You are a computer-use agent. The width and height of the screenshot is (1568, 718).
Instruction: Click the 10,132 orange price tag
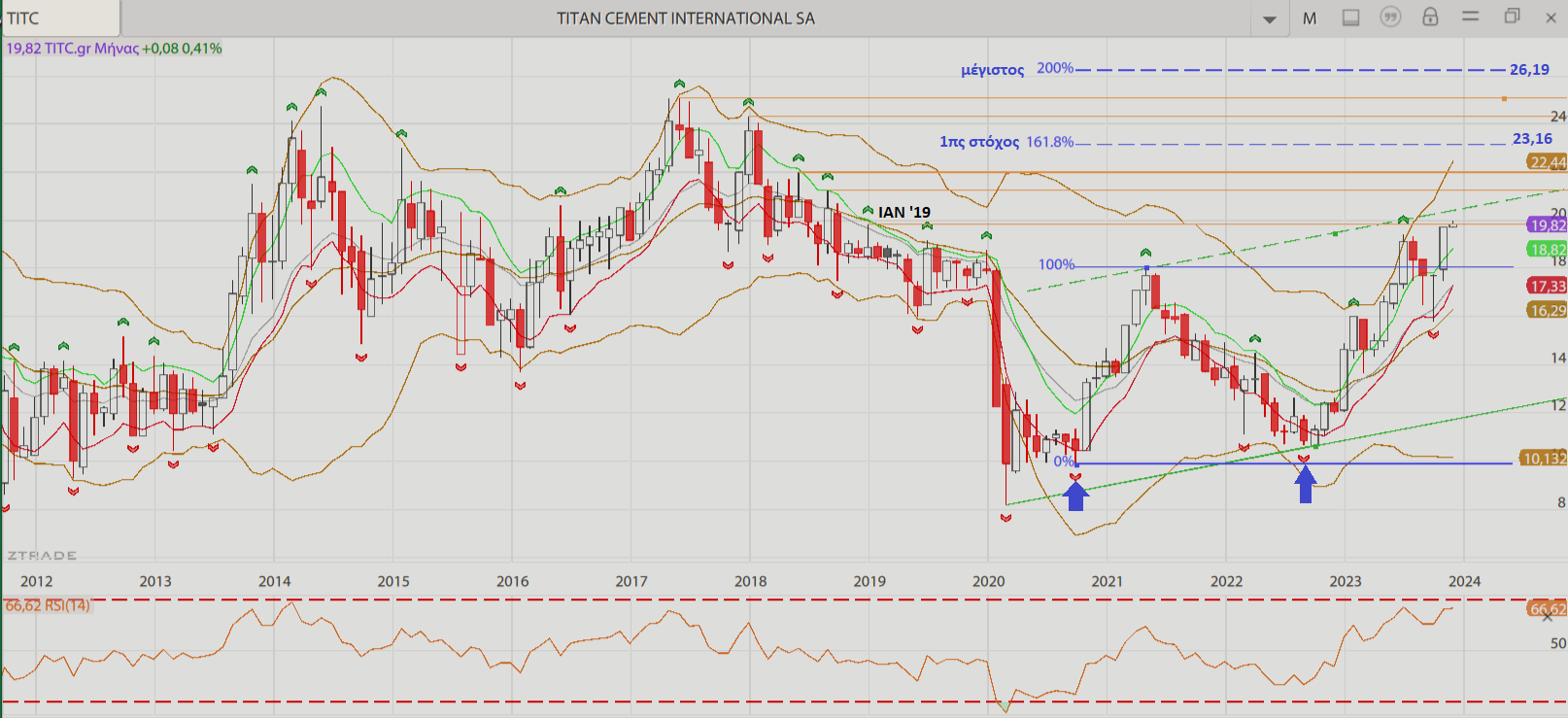[1543, 459]
